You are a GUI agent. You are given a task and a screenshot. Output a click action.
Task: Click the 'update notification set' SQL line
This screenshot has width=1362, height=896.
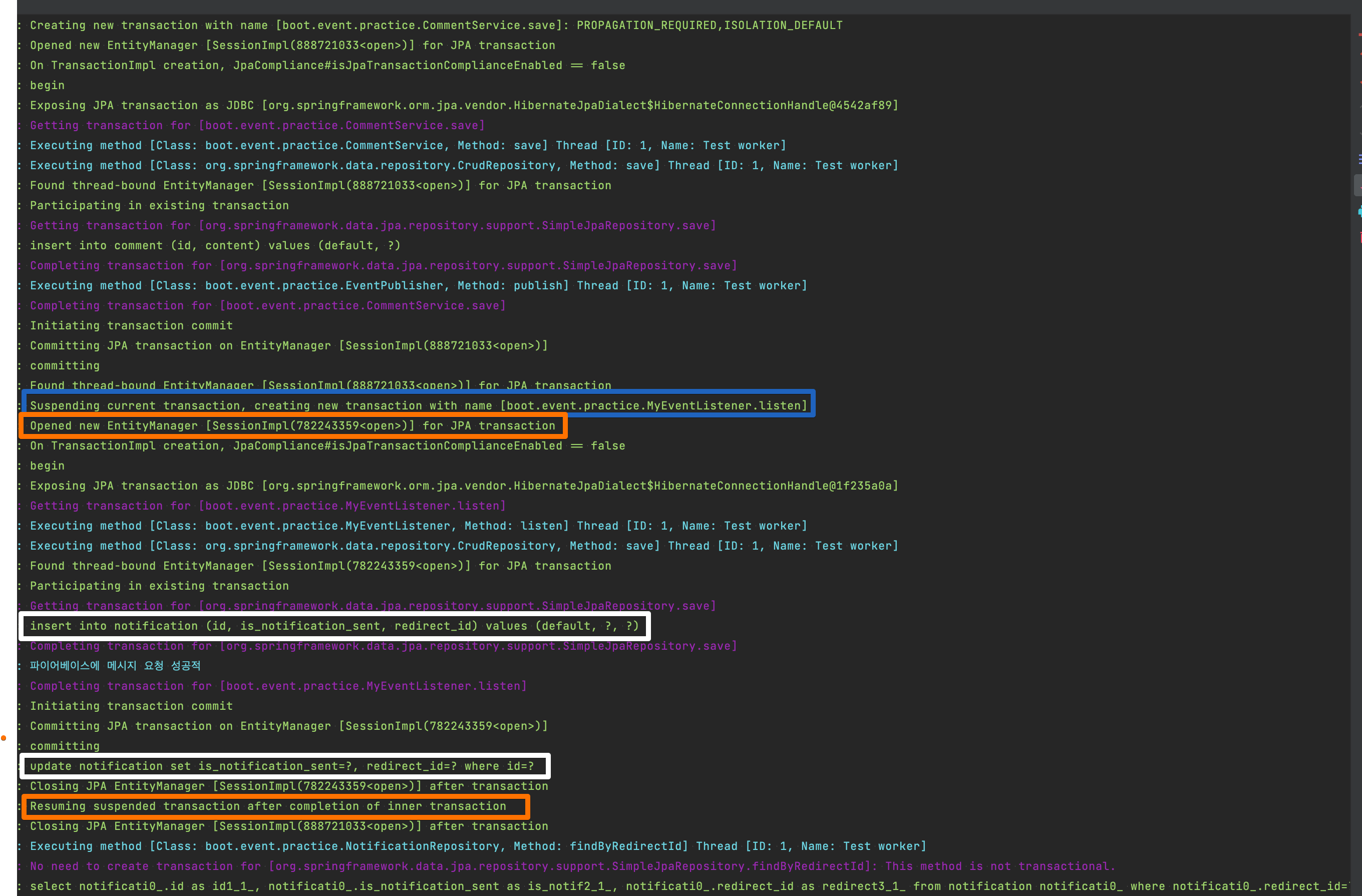pyautogui.click(x=281, y=766)
